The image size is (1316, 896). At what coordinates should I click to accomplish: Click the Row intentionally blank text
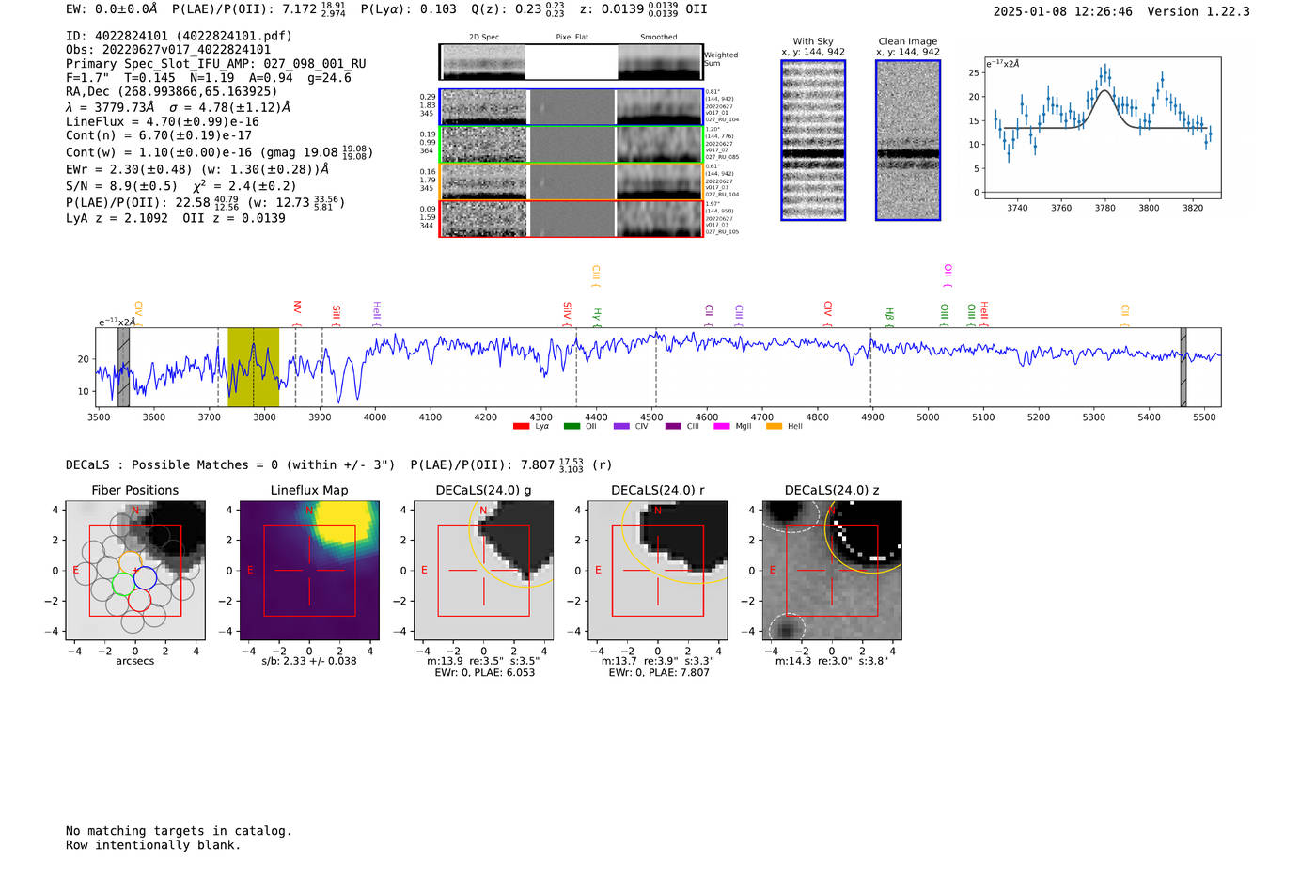coord(153,845)
